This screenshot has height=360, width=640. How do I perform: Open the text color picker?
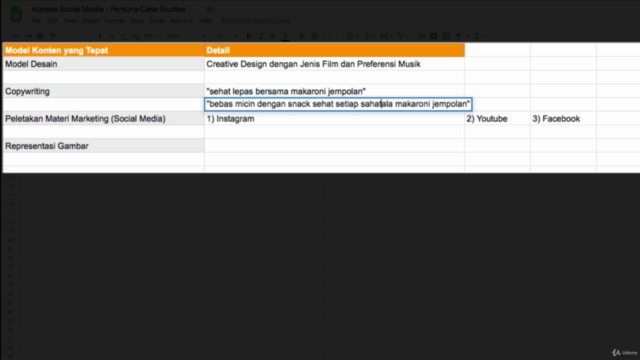[x=285, y=36]
